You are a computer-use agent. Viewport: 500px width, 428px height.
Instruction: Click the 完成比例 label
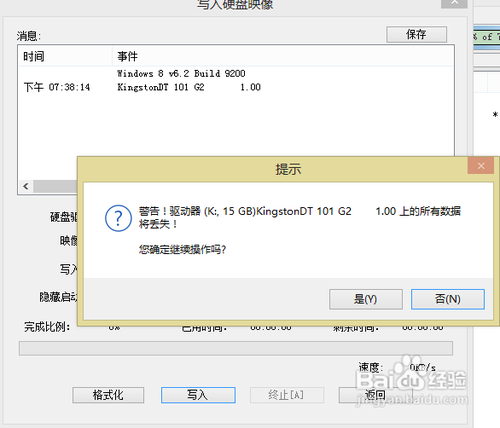click(x=47, y=327)
